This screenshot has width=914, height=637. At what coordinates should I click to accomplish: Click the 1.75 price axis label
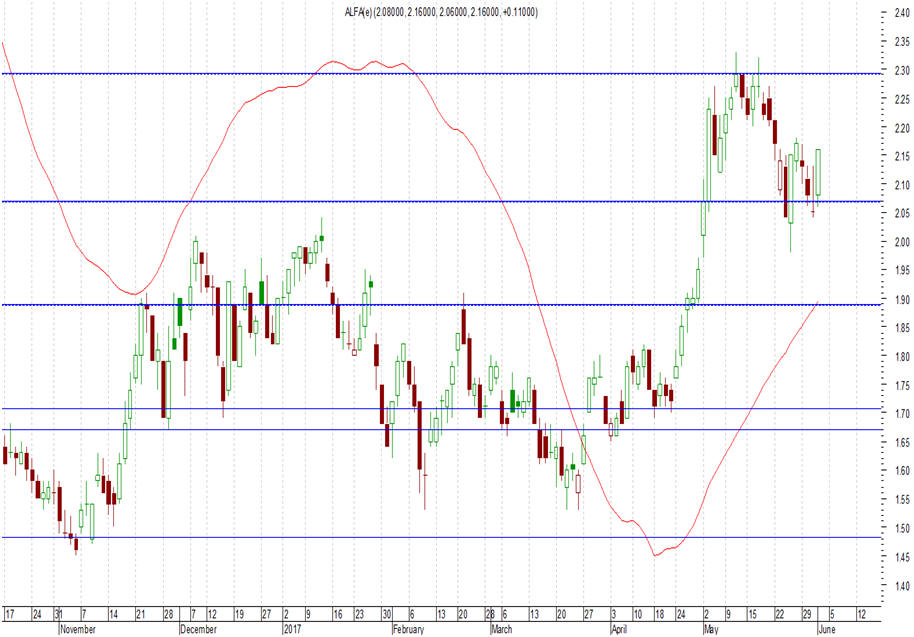point(902,386)
